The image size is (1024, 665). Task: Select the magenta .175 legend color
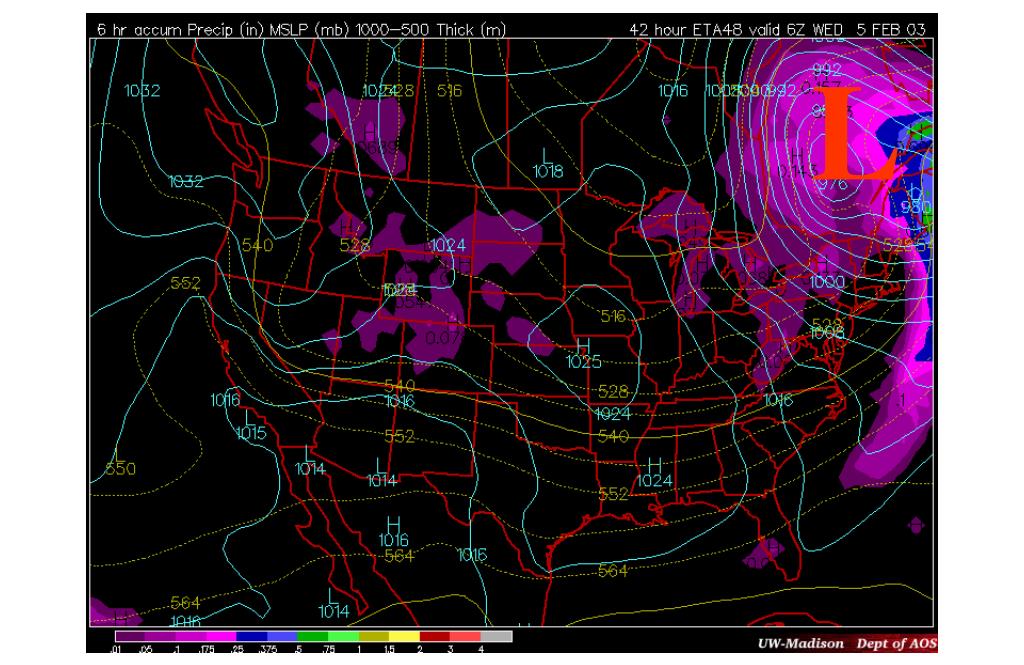click(x=221, y=636)
